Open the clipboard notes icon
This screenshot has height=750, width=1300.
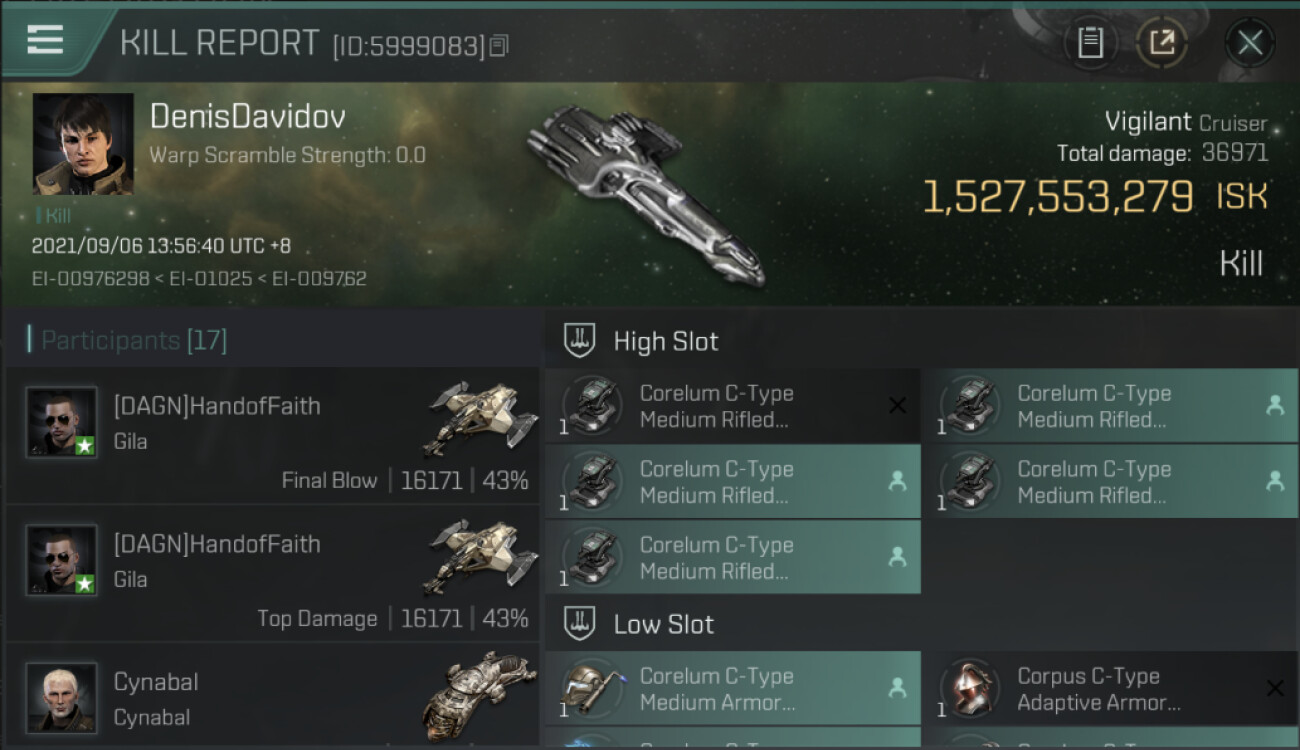(1090, 43)
